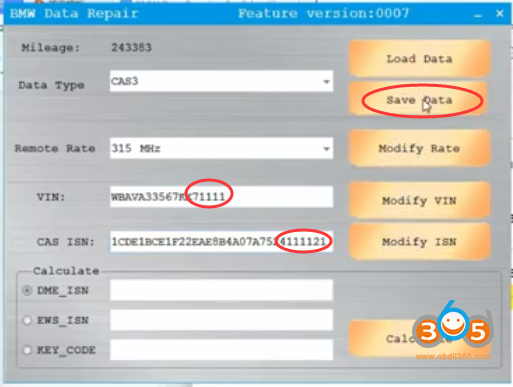Click the DME_ISN result field
Screen dimensions: 513x387
(x=221, y=290)
